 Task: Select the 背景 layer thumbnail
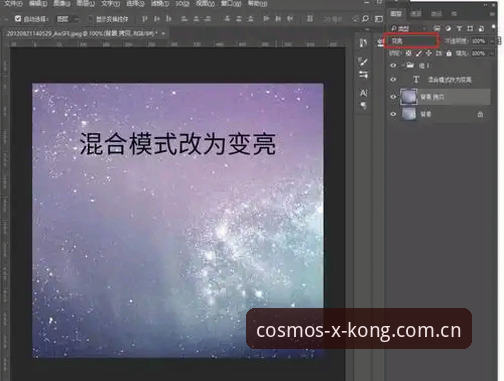[409, 114]
